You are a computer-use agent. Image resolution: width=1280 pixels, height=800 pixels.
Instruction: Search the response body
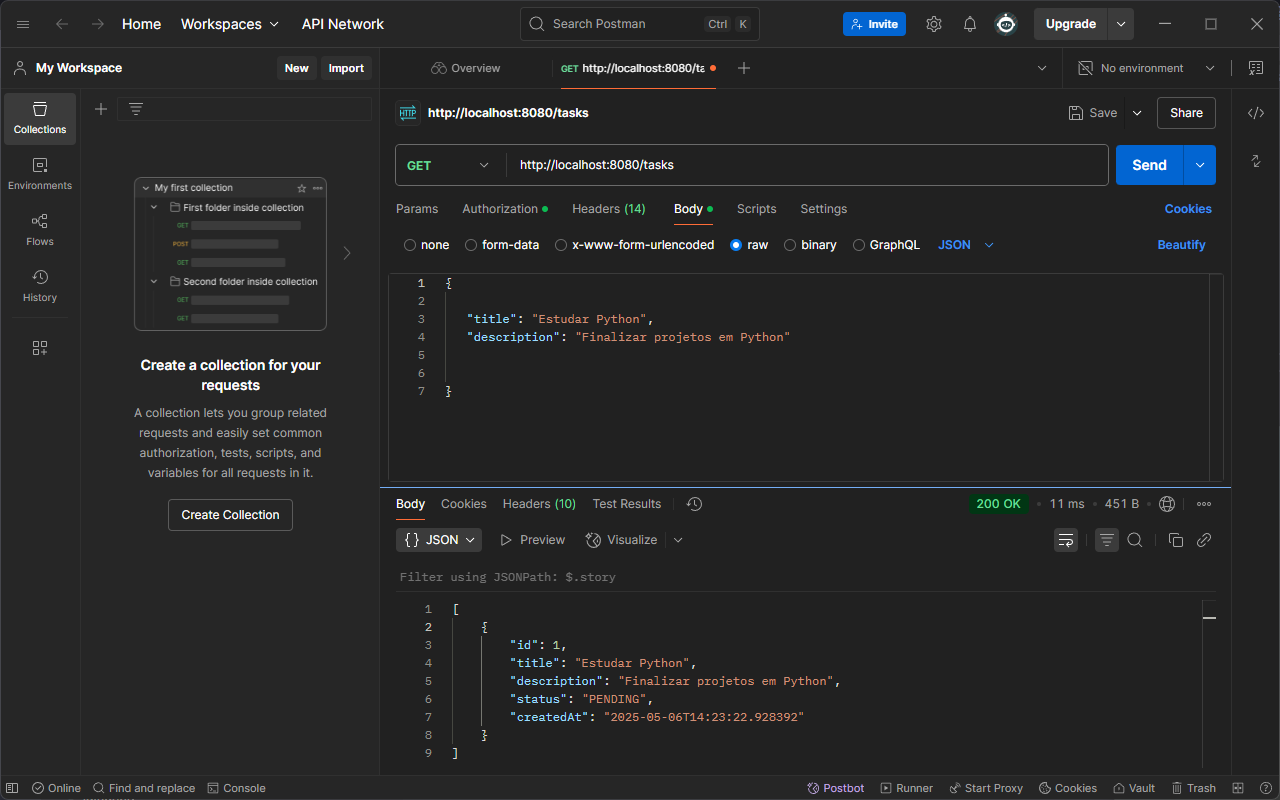tap(1135, 540)
